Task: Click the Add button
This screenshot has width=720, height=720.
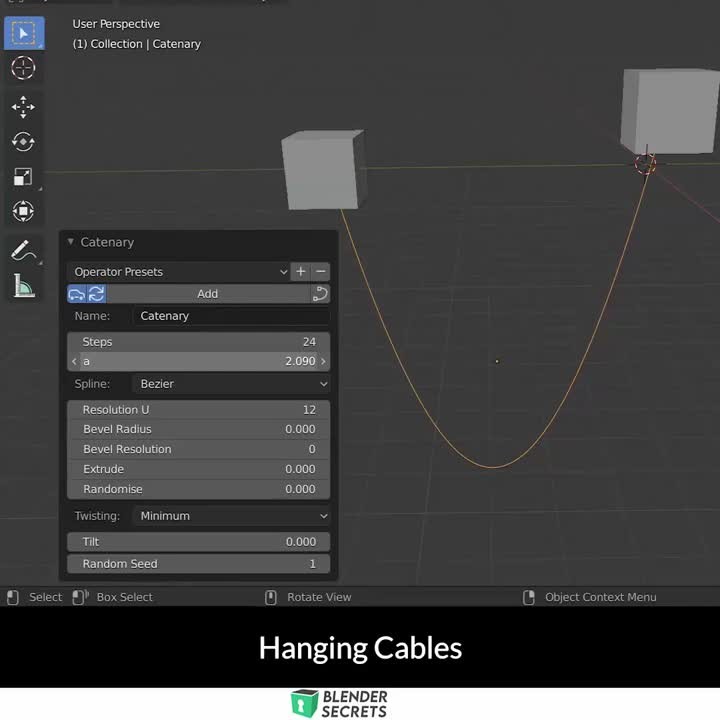Action: pyautogui.click(x=208, y=294)
